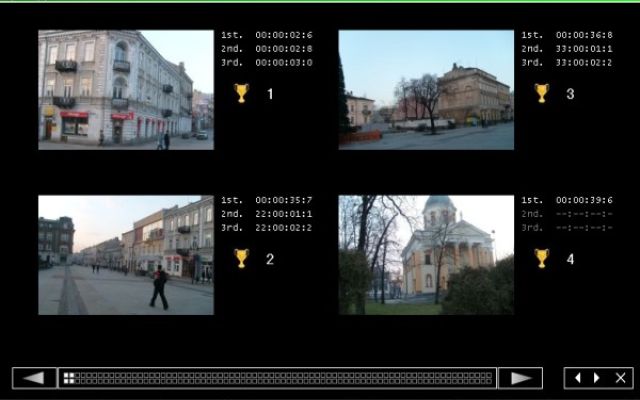
Task: Click the trophy icon for level 1
Action: pos(241,93)
